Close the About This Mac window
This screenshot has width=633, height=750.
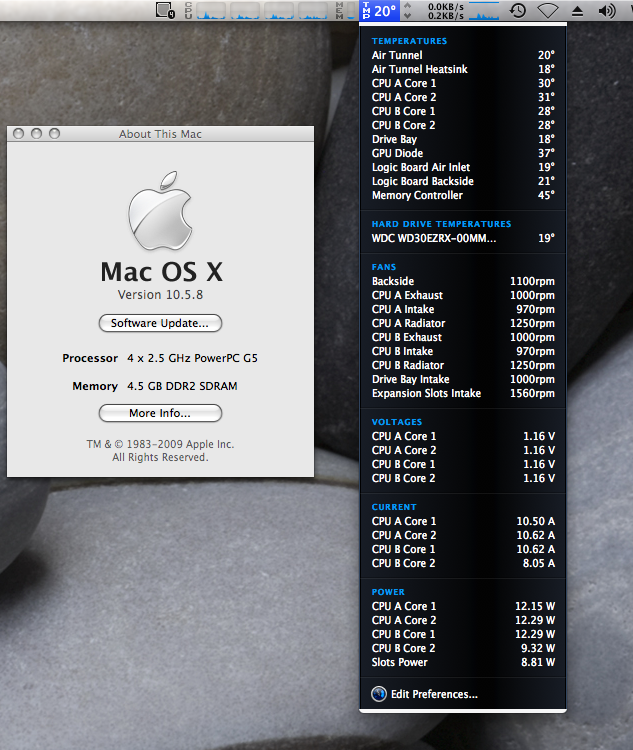coord(19,133)
